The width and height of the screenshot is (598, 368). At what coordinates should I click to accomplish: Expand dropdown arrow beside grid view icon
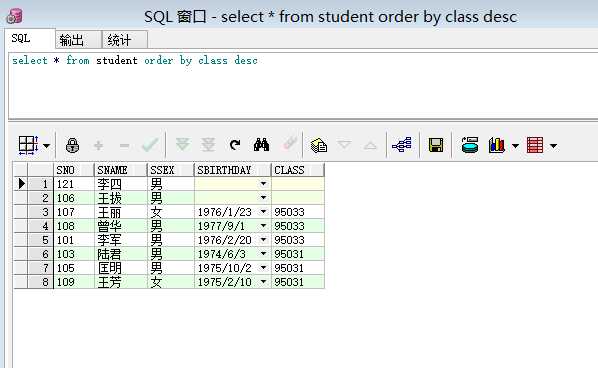point(47,146)
